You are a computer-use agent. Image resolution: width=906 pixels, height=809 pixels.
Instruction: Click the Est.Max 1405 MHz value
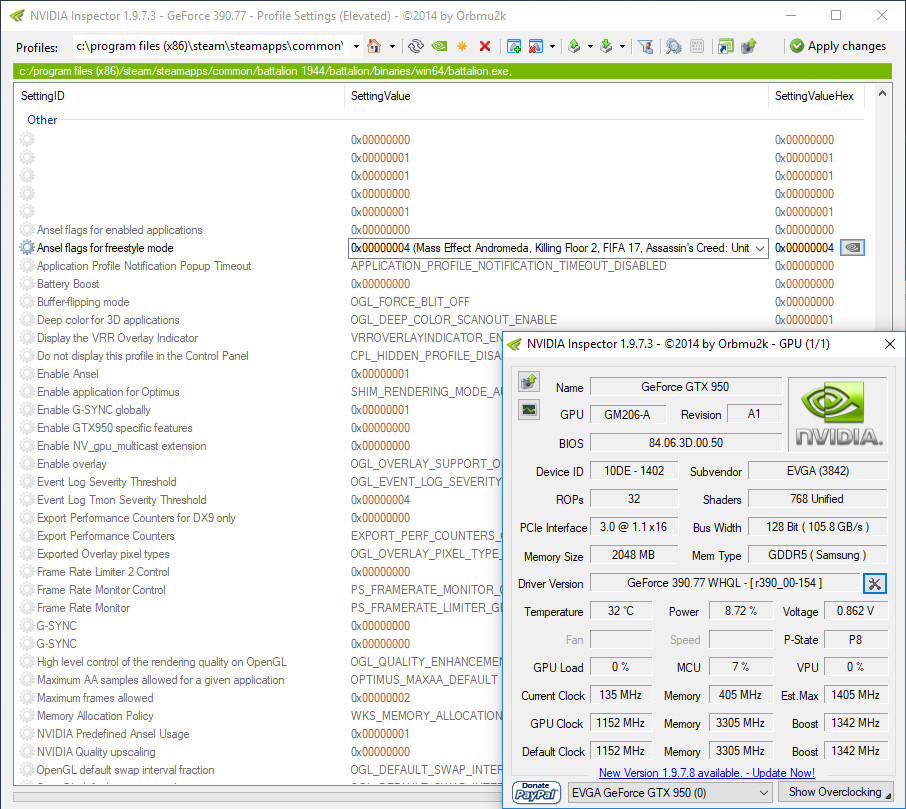pos(855,695)
